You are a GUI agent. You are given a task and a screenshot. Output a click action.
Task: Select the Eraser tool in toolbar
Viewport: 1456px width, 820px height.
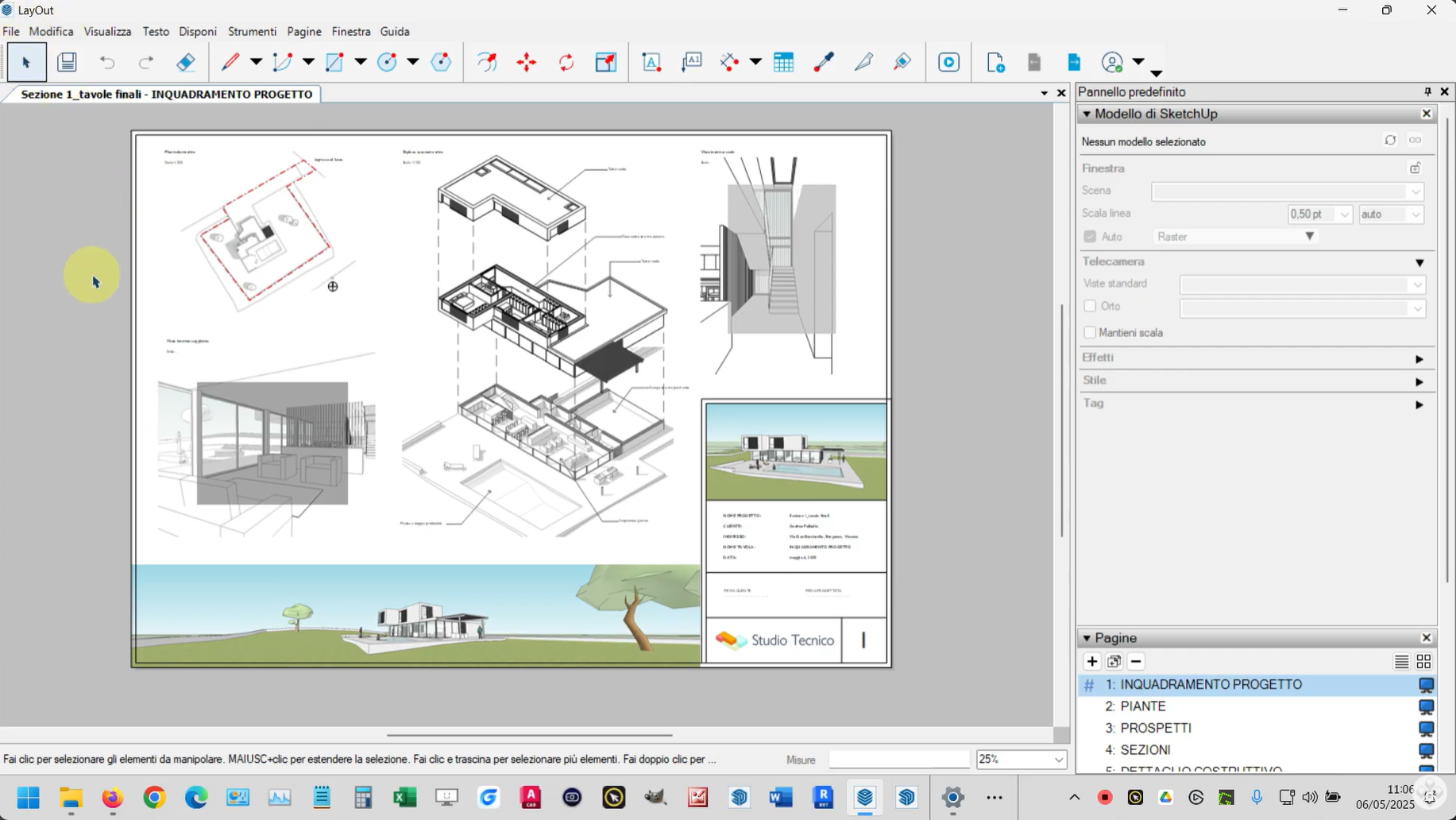click(186, 62)
